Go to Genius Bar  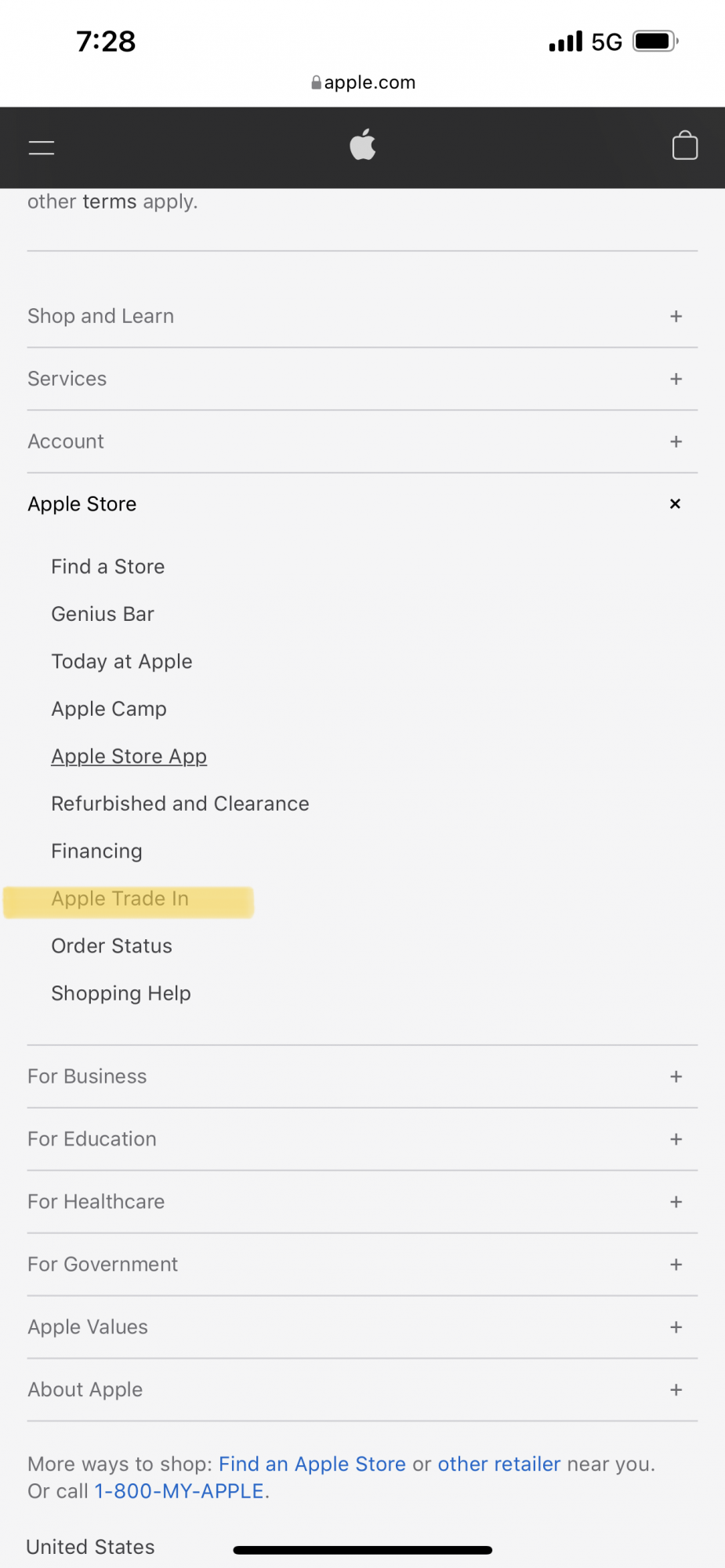(103, 614)
